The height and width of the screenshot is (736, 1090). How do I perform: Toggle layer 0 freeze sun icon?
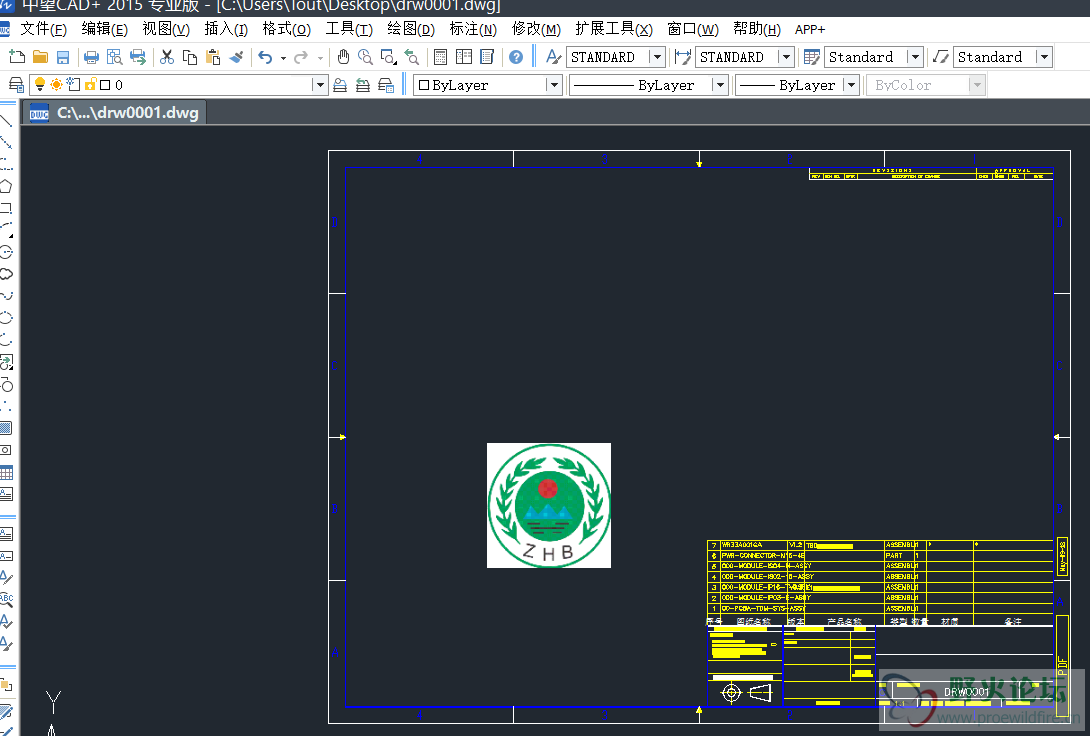pyautogui.click(x=56, y=85)
